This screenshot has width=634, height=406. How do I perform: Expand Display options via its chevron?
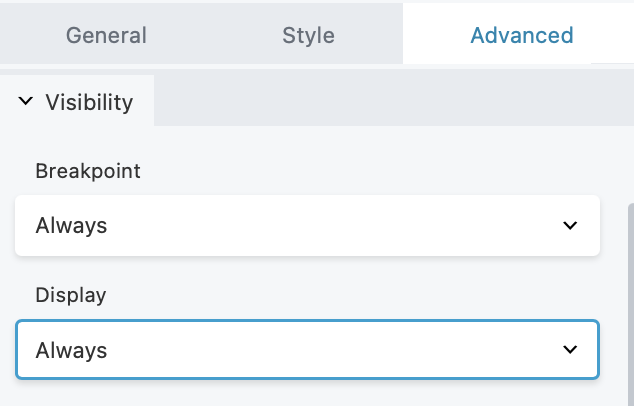tap(570, 350)
